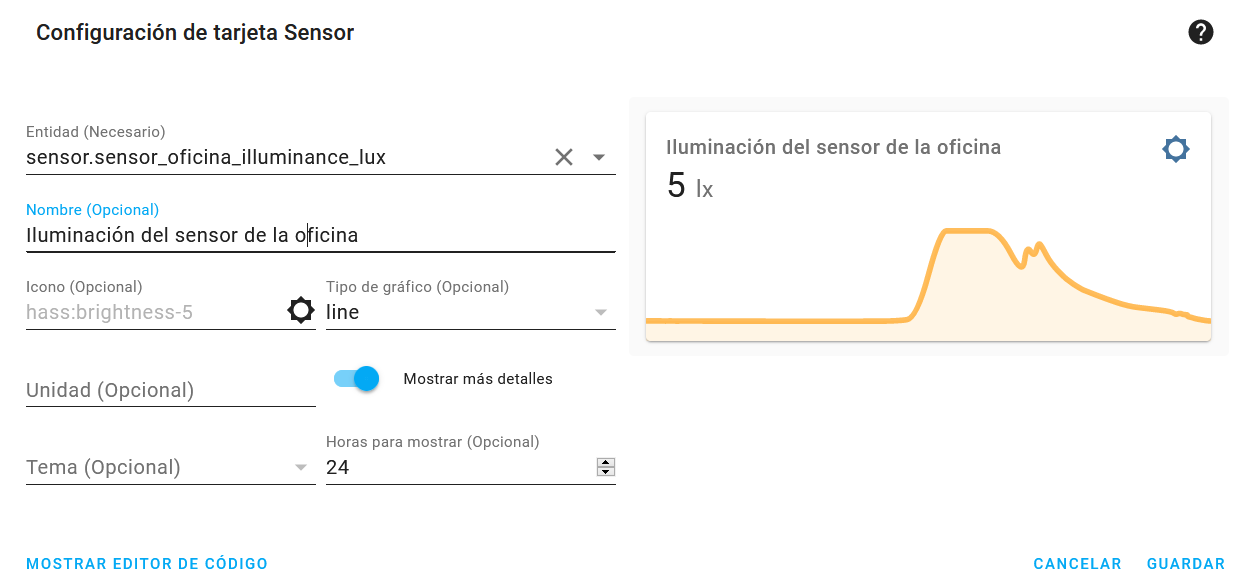
Task: Increase hours with stepper up arrow
Action: [x=605, y=462]
